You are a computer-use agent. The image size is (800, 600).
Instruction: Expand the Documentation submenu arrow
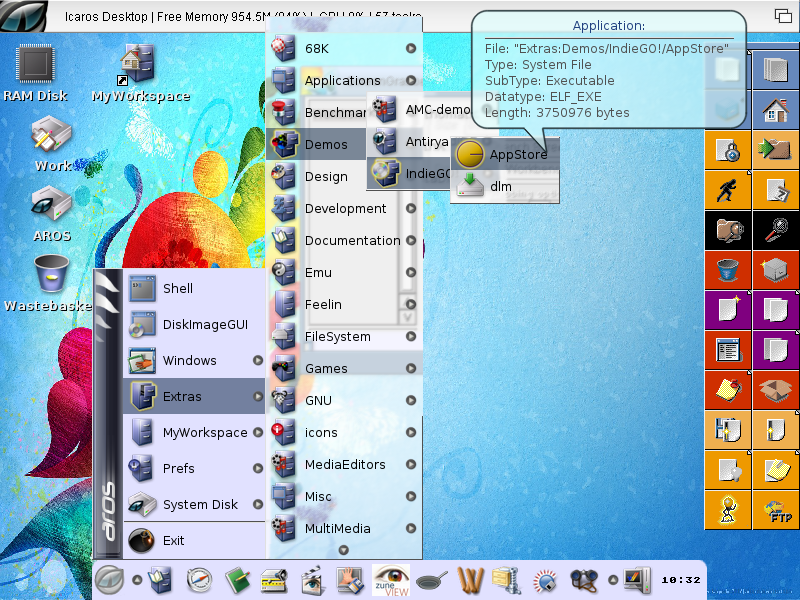[x=411, y=240]
